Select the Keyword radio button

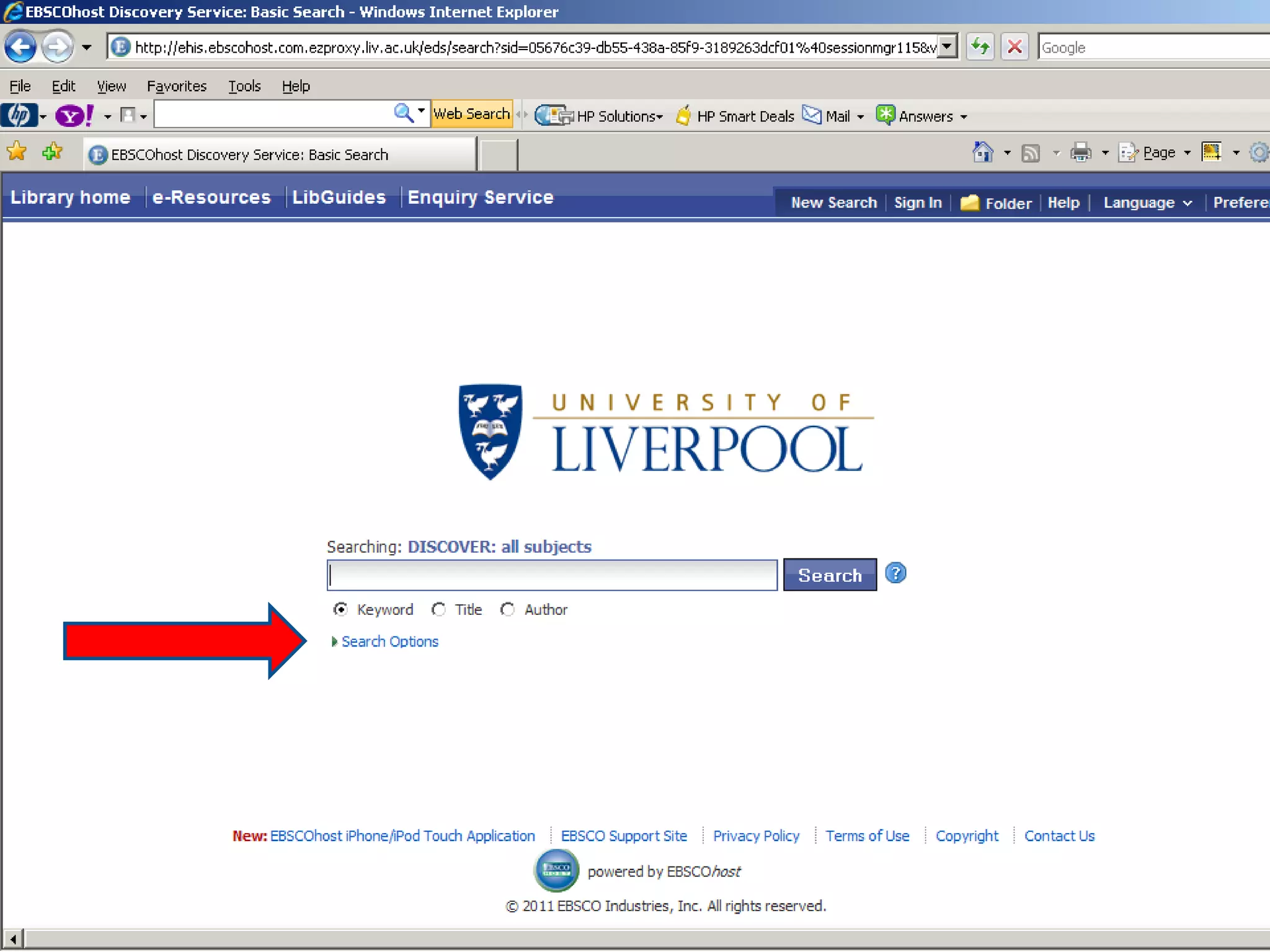[x=340, y=610]
